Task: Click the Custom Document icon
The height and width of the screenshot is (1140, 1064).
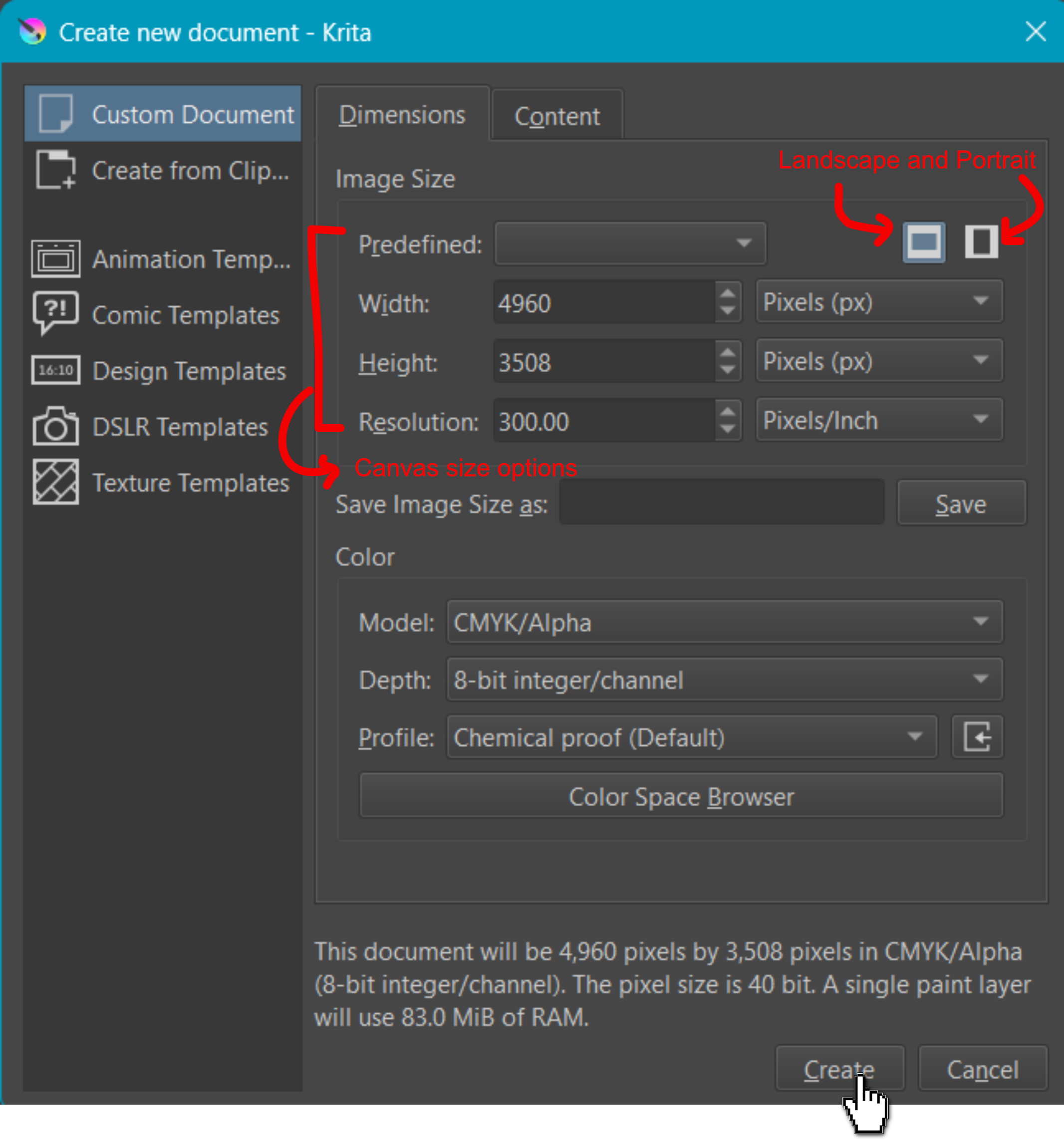Action: click(x=55, y=114)
